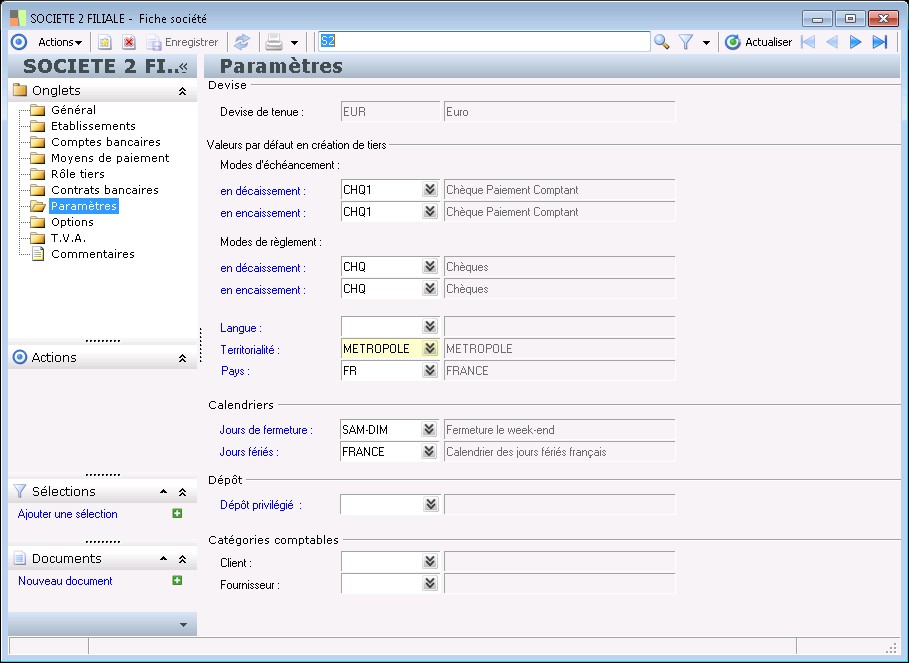Image resolution: width=909 pixels, height=663 pixels.
Task: Open the Territorialité dropdown list
Action: [430, 349]
